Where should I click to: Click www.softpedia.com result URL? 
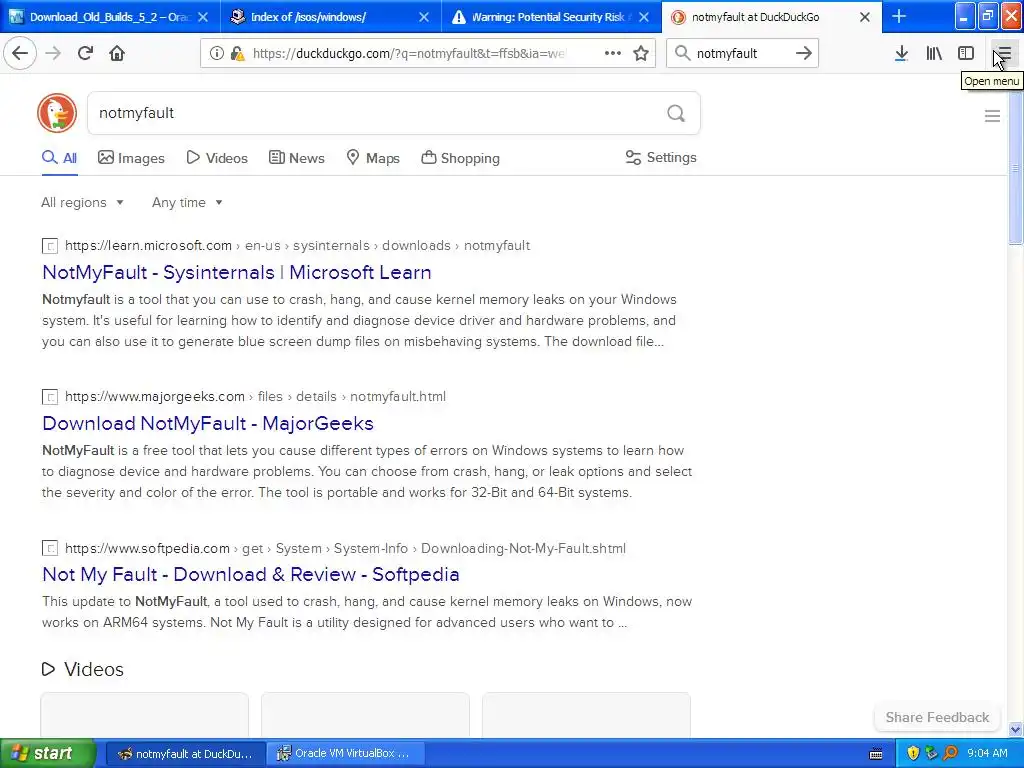[x=345, y=548]
